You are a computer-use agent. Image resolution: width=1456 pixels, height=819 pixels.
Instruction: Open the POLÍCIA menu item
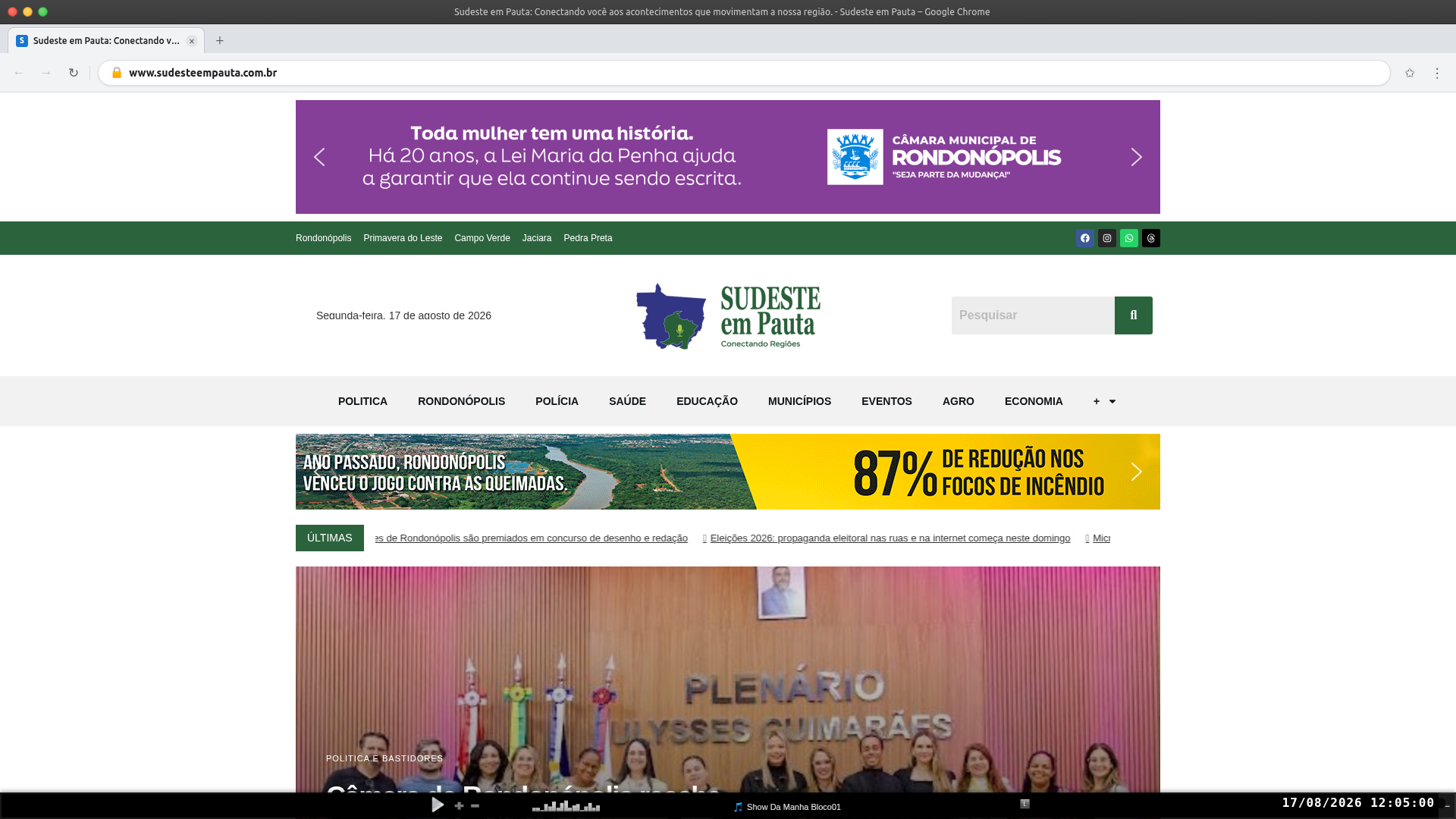pyautogui.click(x=557, y=401)
